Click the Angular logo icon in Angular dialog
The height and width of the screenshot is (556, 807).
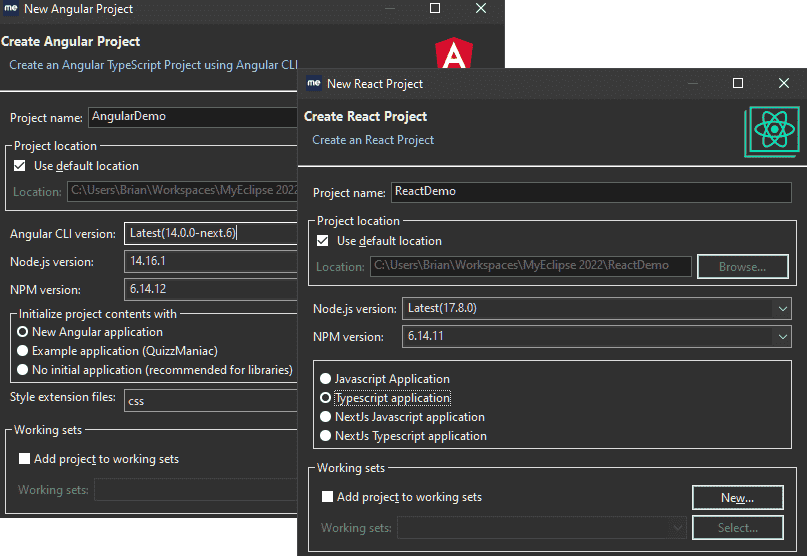[454, 53]
